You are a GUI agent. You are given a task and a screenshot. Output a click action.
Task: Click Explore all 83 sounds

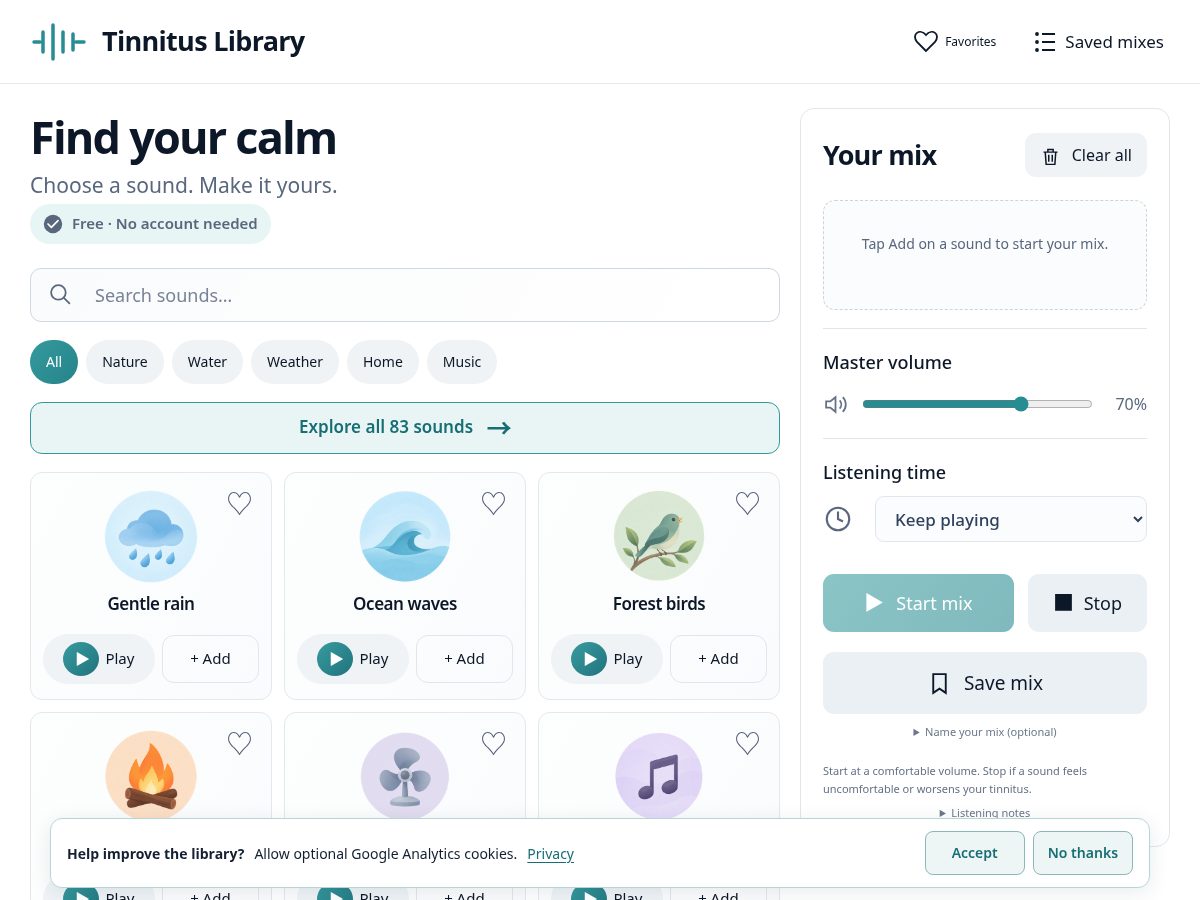pyautogui.click(x=405, y=428)
